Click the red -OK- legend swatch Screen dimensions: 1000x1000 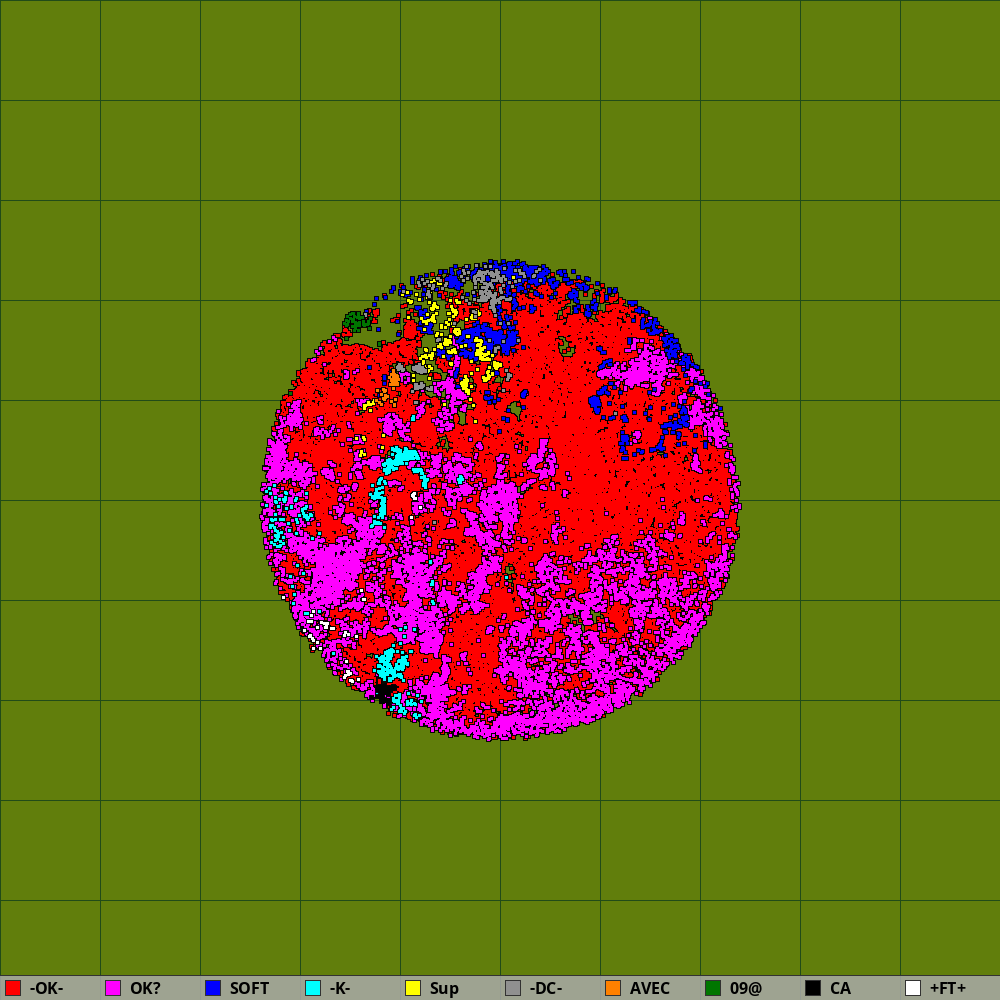coord(13,988)
